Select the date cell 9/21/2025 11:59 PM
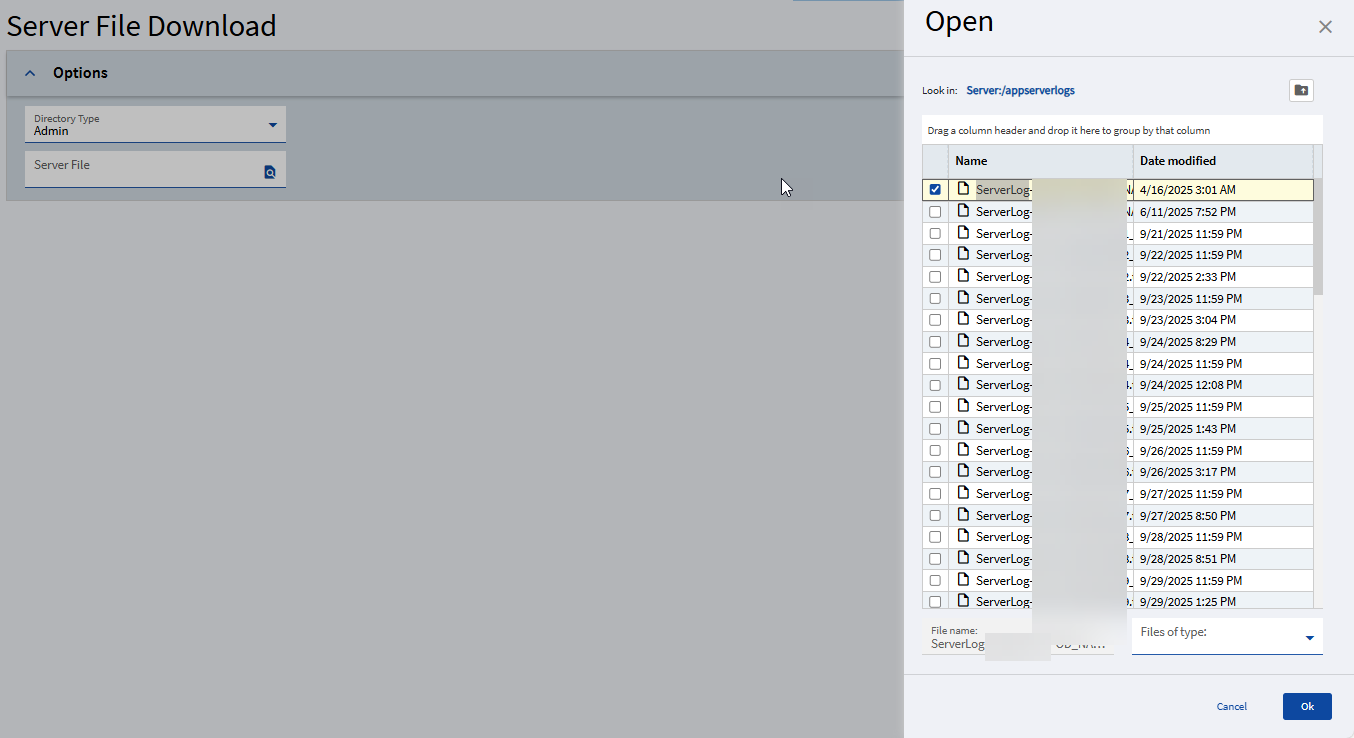 coord(1223,234)
